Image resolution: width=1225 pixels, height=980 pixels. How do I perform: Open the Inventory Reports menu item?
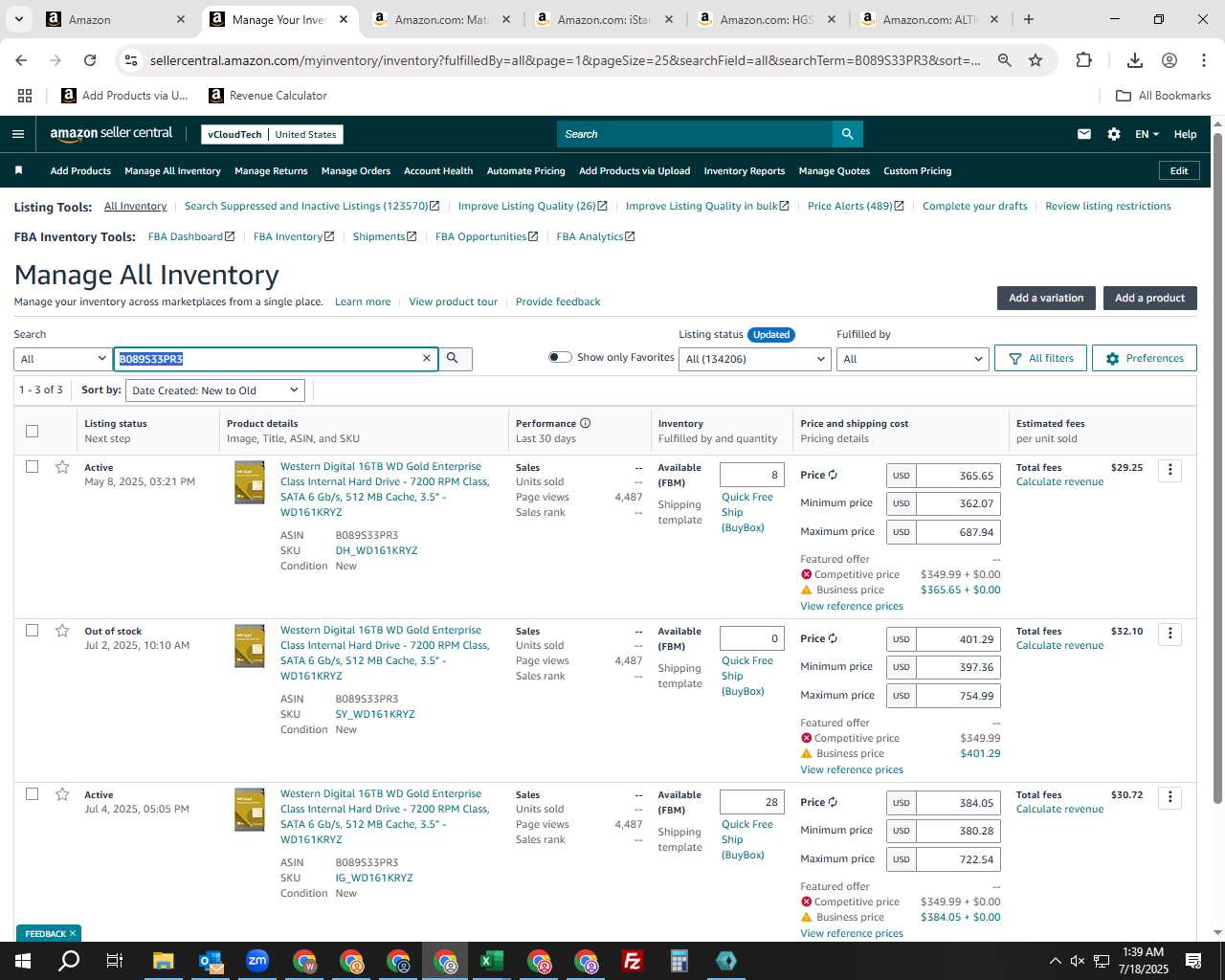744,171
